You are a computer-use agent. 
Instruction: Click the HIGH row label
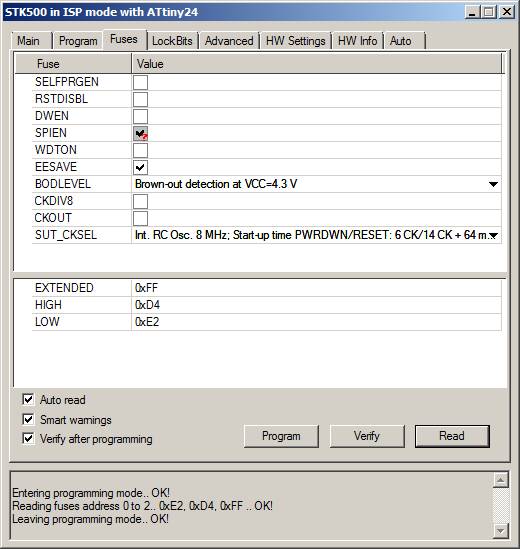[48, 305]
